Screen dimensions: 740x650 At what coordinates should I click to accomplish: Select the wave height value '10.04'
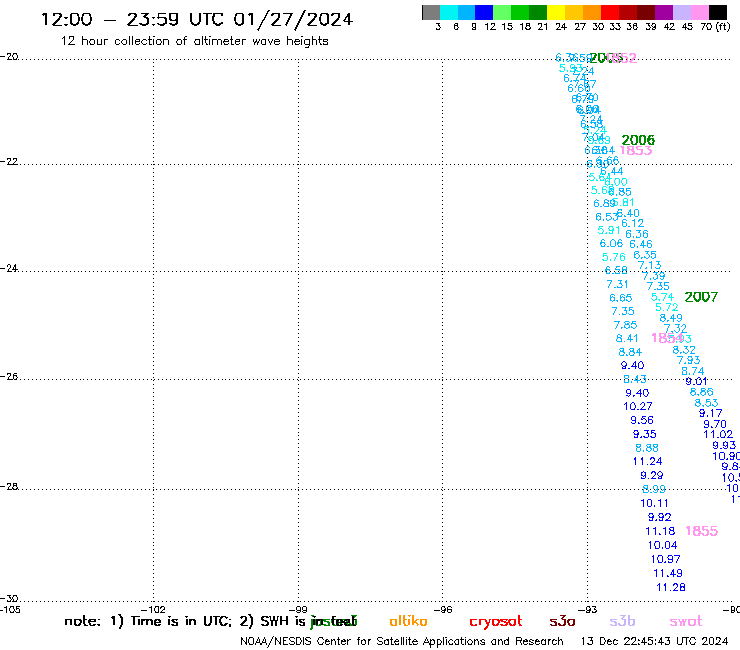coord(663,545)
